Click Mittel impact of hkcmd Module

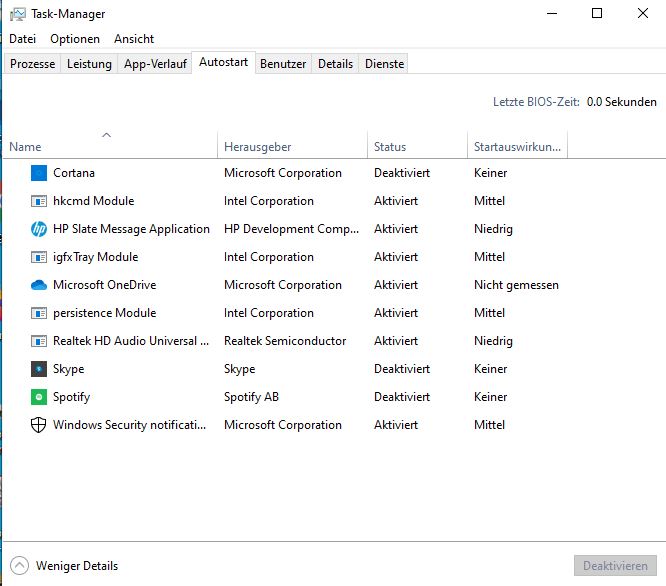pyautogui.click(x=489, y=201)
